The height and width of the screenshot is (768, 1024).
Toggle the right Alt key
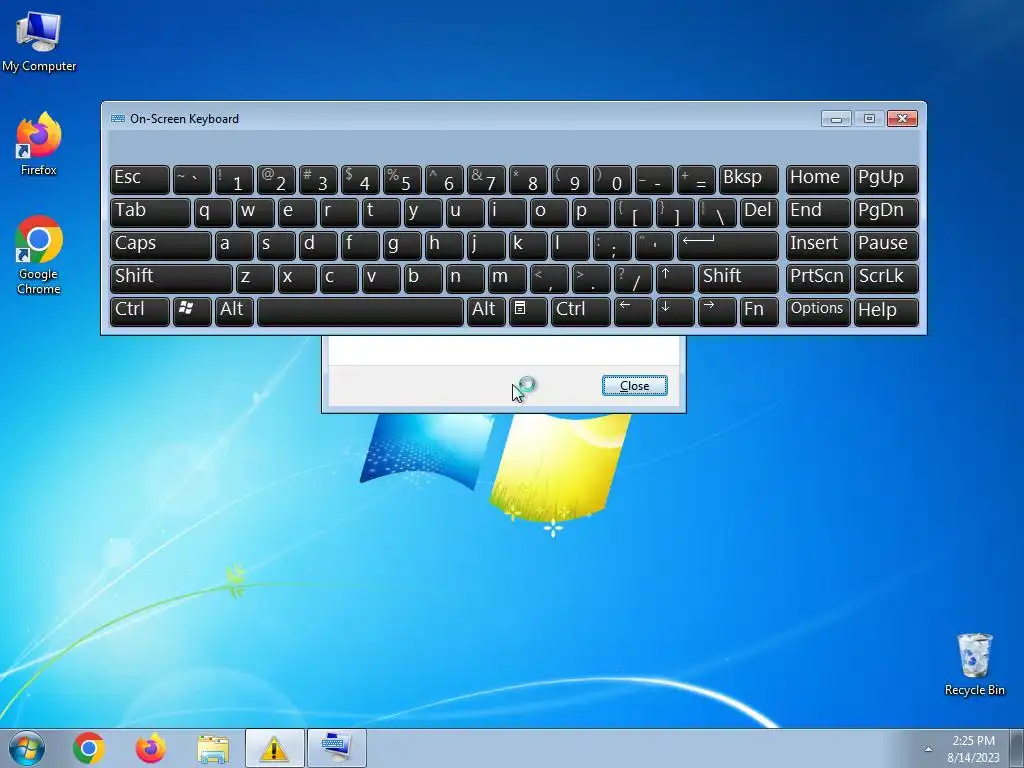(486, 312)
